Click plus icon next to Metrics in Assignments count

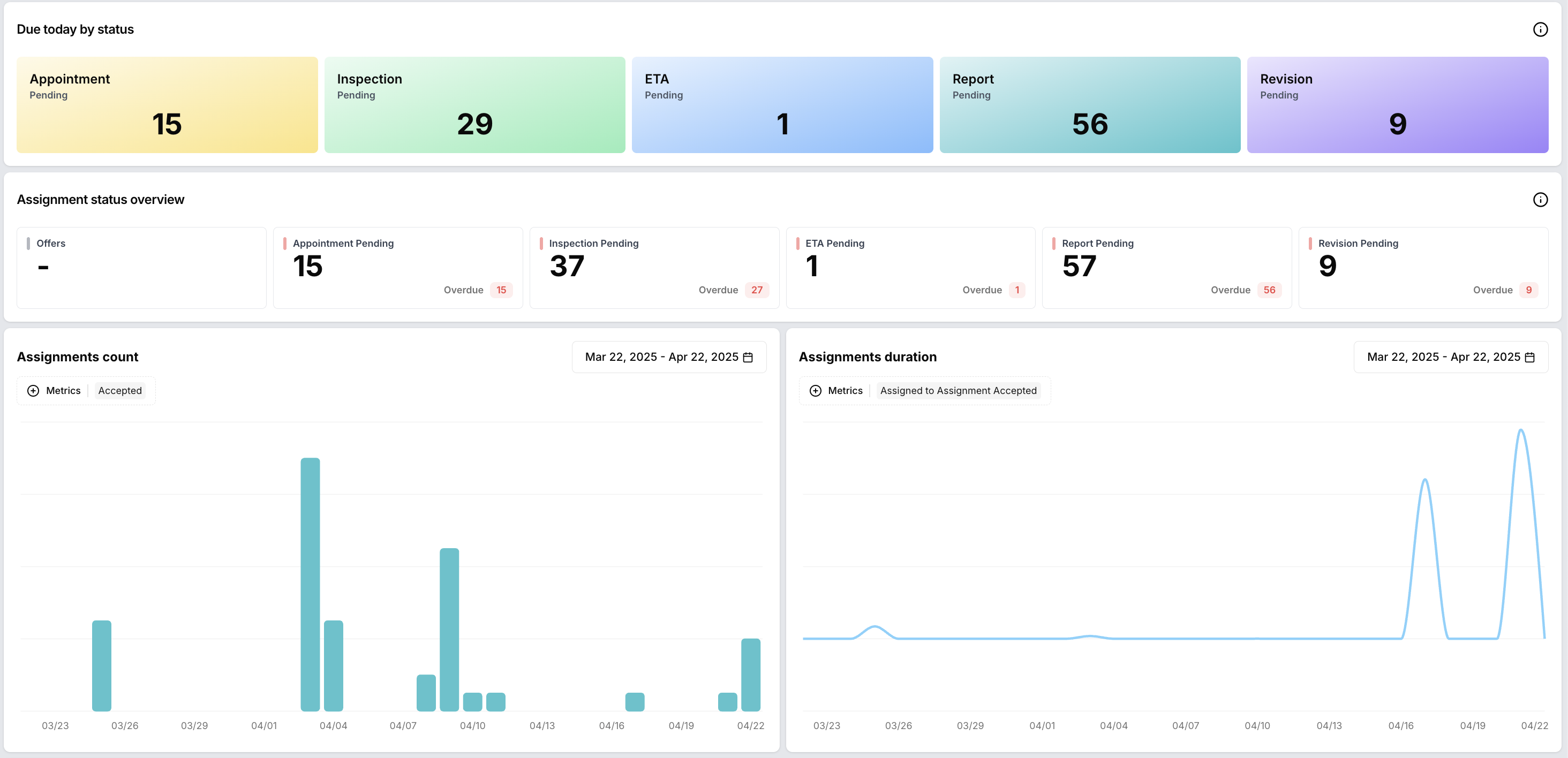pyautogui.click(x=34, y=391)
